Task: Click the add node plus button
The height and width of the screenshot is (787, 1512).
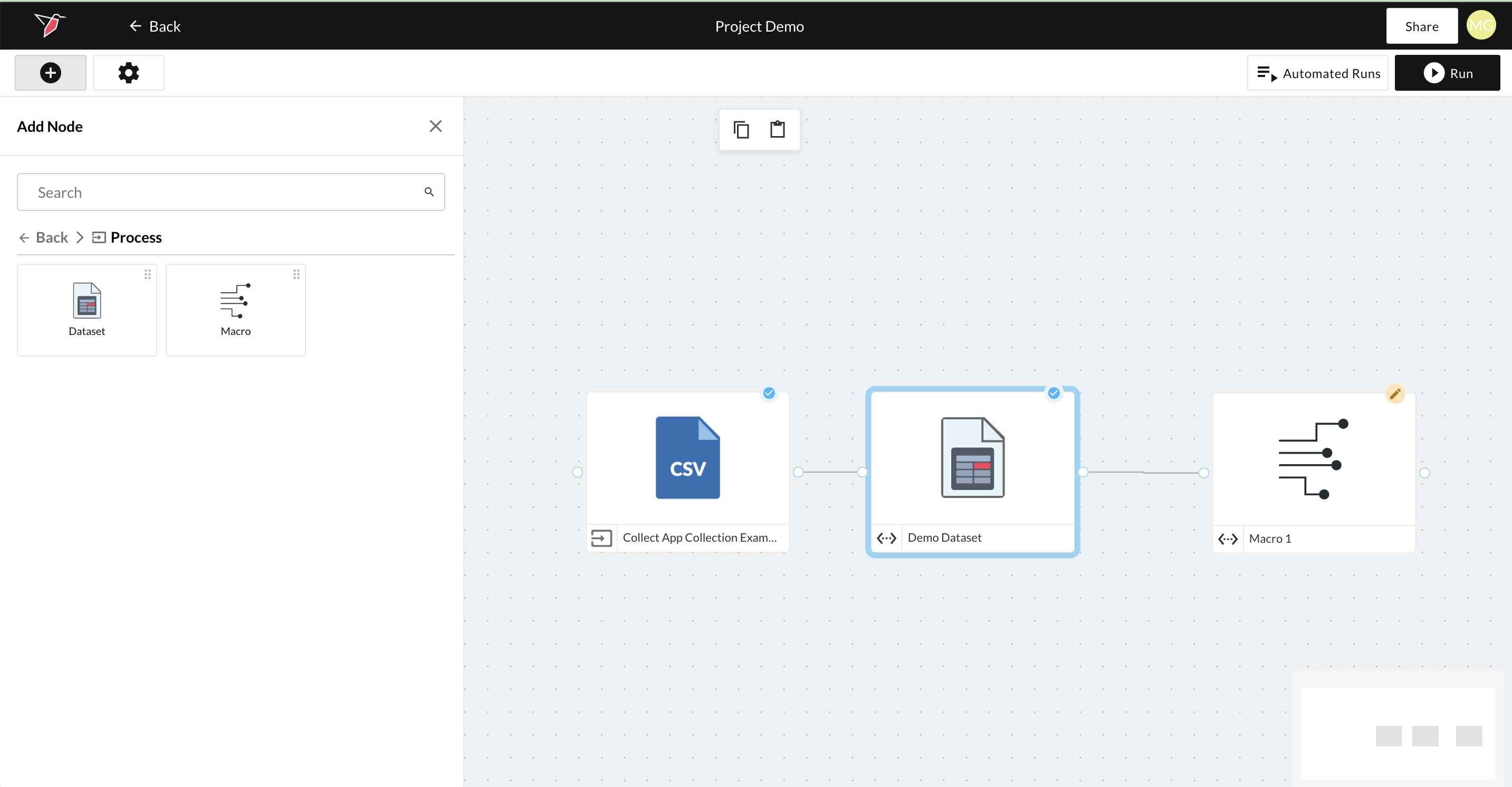Action: click(x=51, y=73)
